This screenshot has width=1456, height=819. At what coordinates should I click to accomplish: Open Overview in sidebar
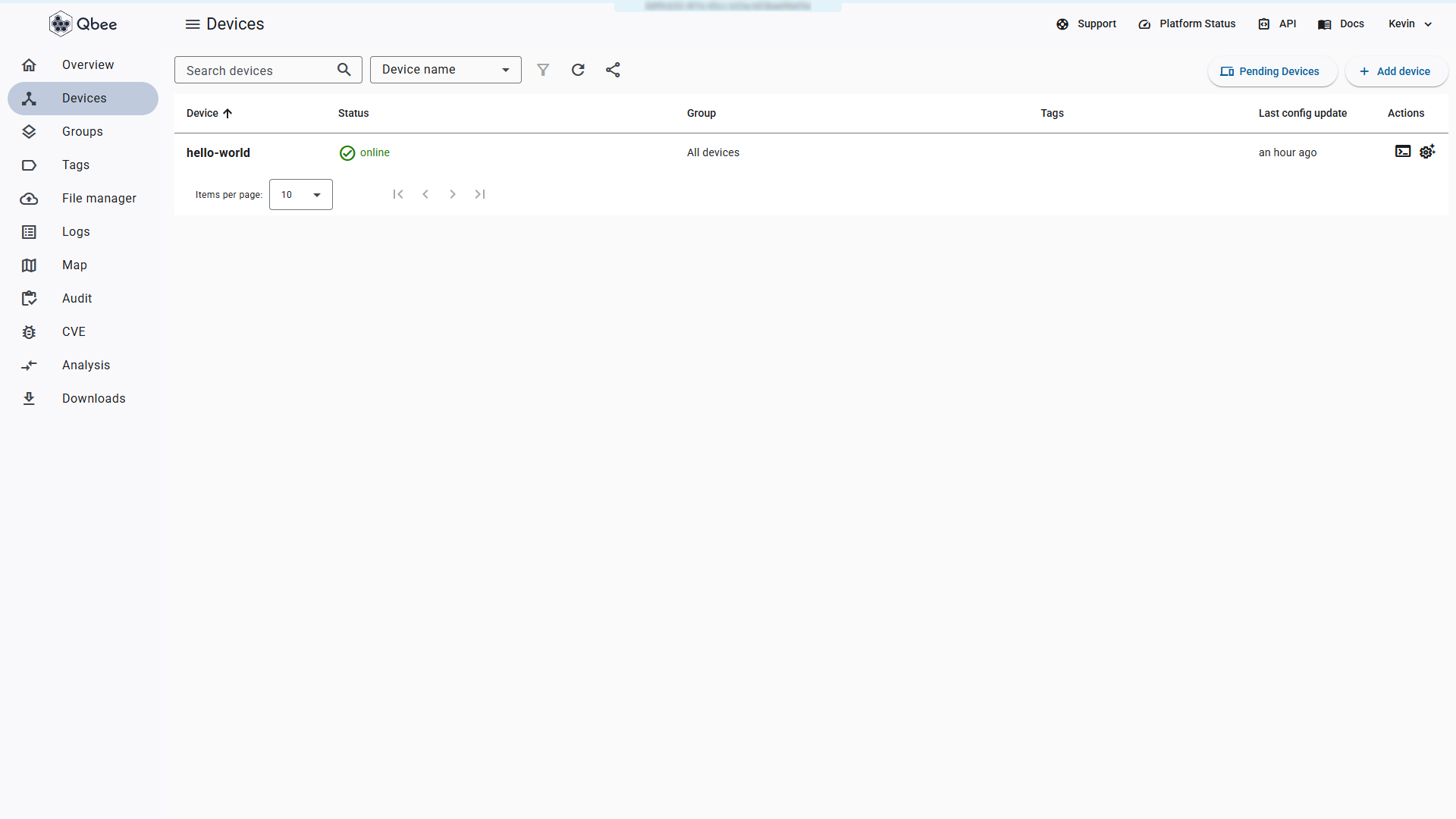[x=83, y=65]
